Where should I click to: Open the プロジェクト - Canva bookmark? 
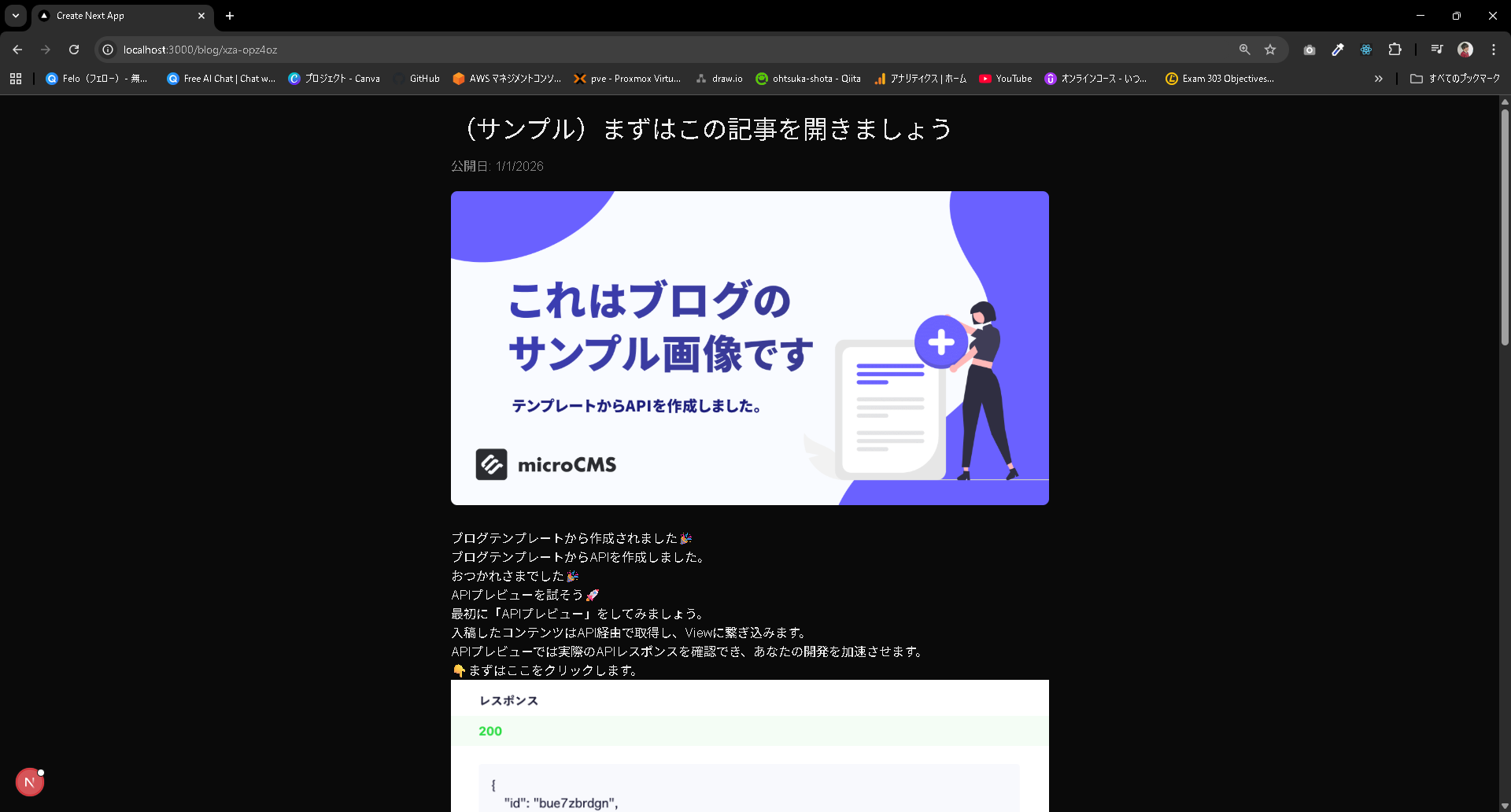click(x=334, y=79)
